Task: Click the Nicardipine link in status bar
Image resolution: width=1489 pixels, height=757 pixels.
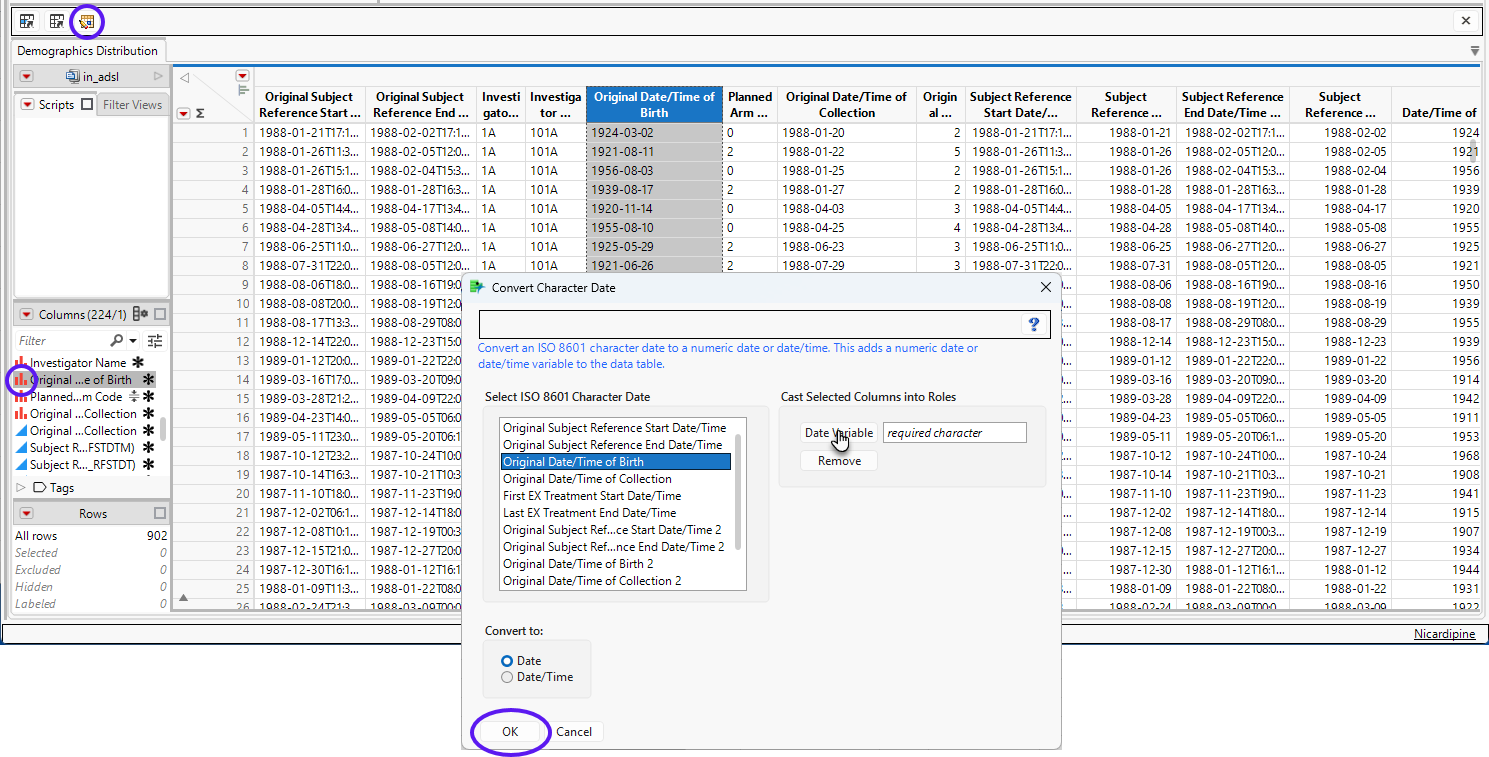Action: click(1444, 634)
